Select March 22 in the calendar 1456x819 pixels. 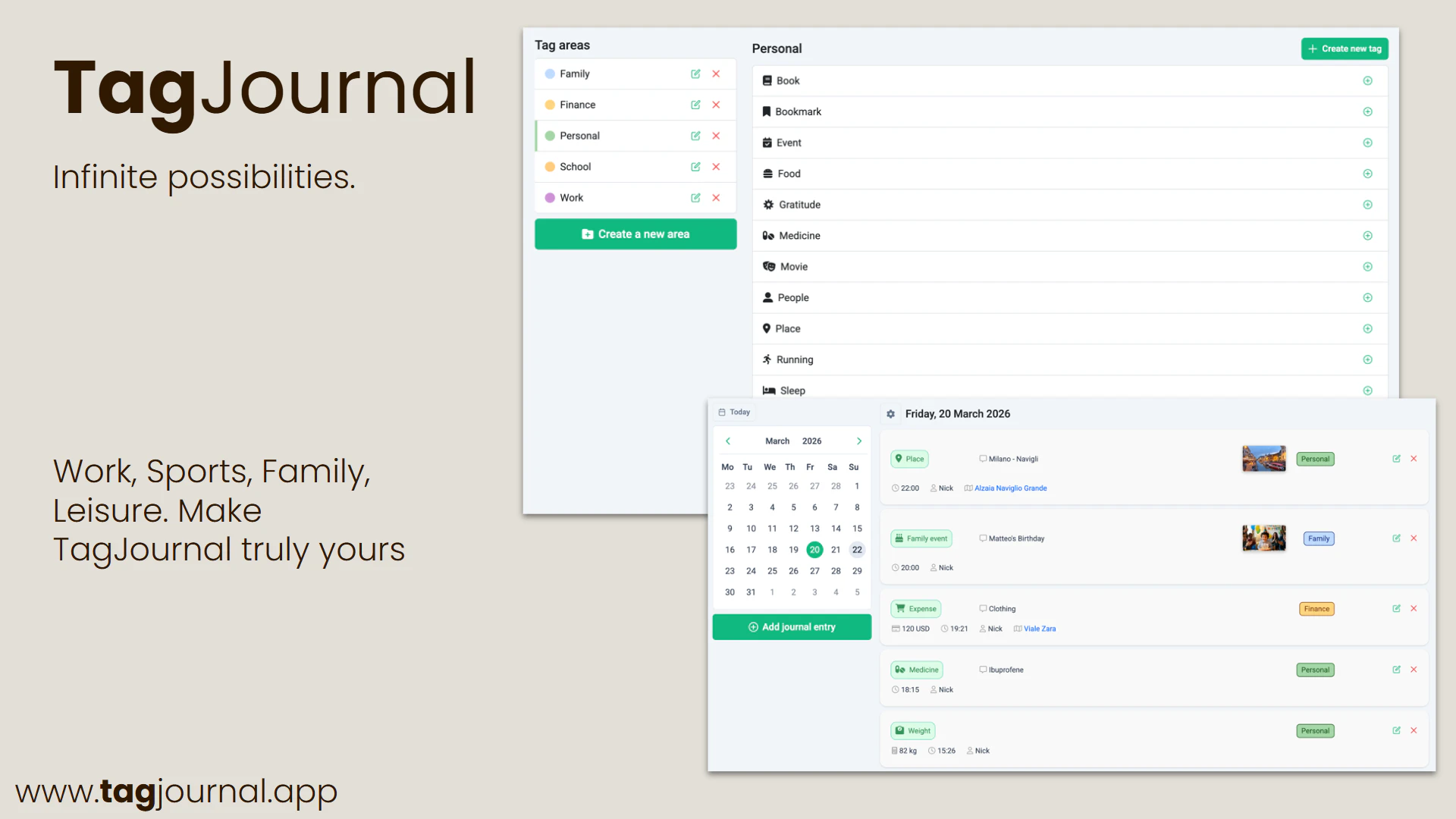[857, 550]
